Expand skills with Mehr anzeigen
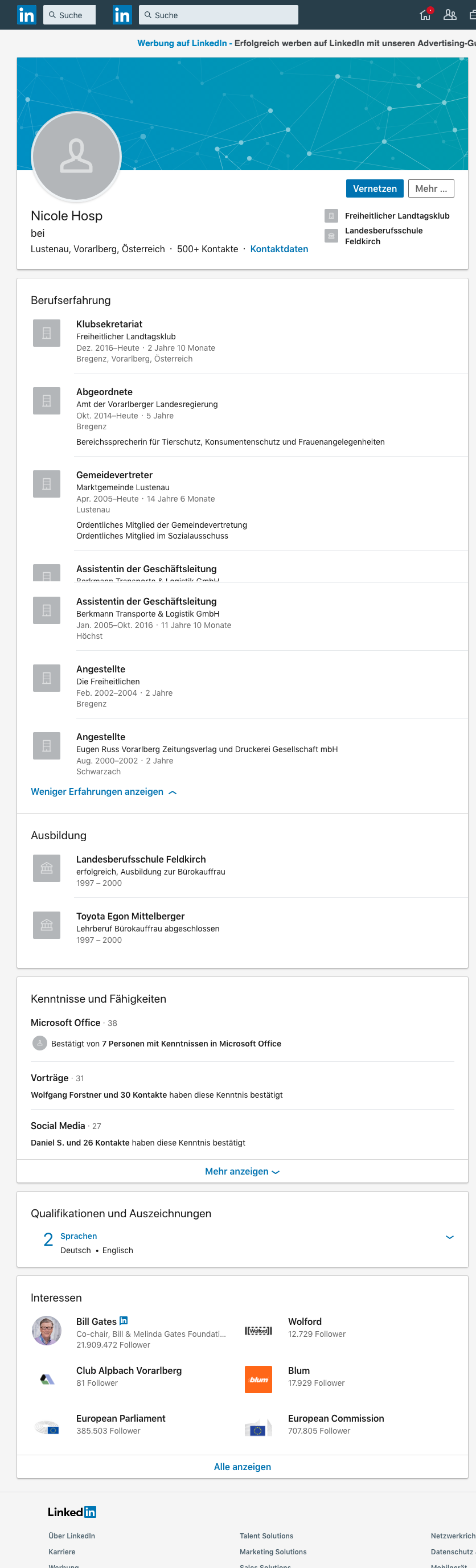 coord(242,1171)
